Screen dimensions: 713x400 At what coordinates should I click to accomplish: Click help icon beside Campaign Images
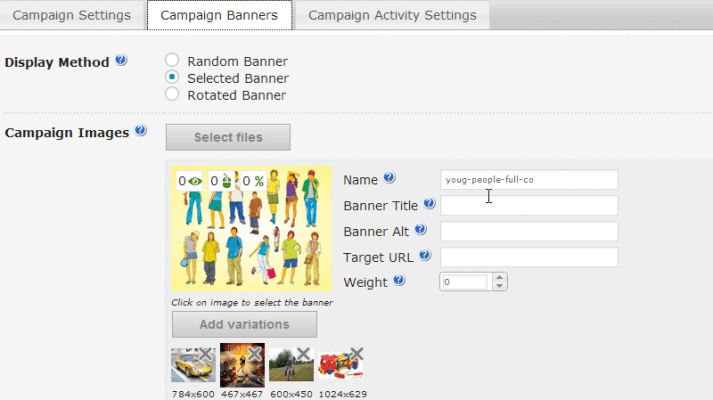click(141, 131)
